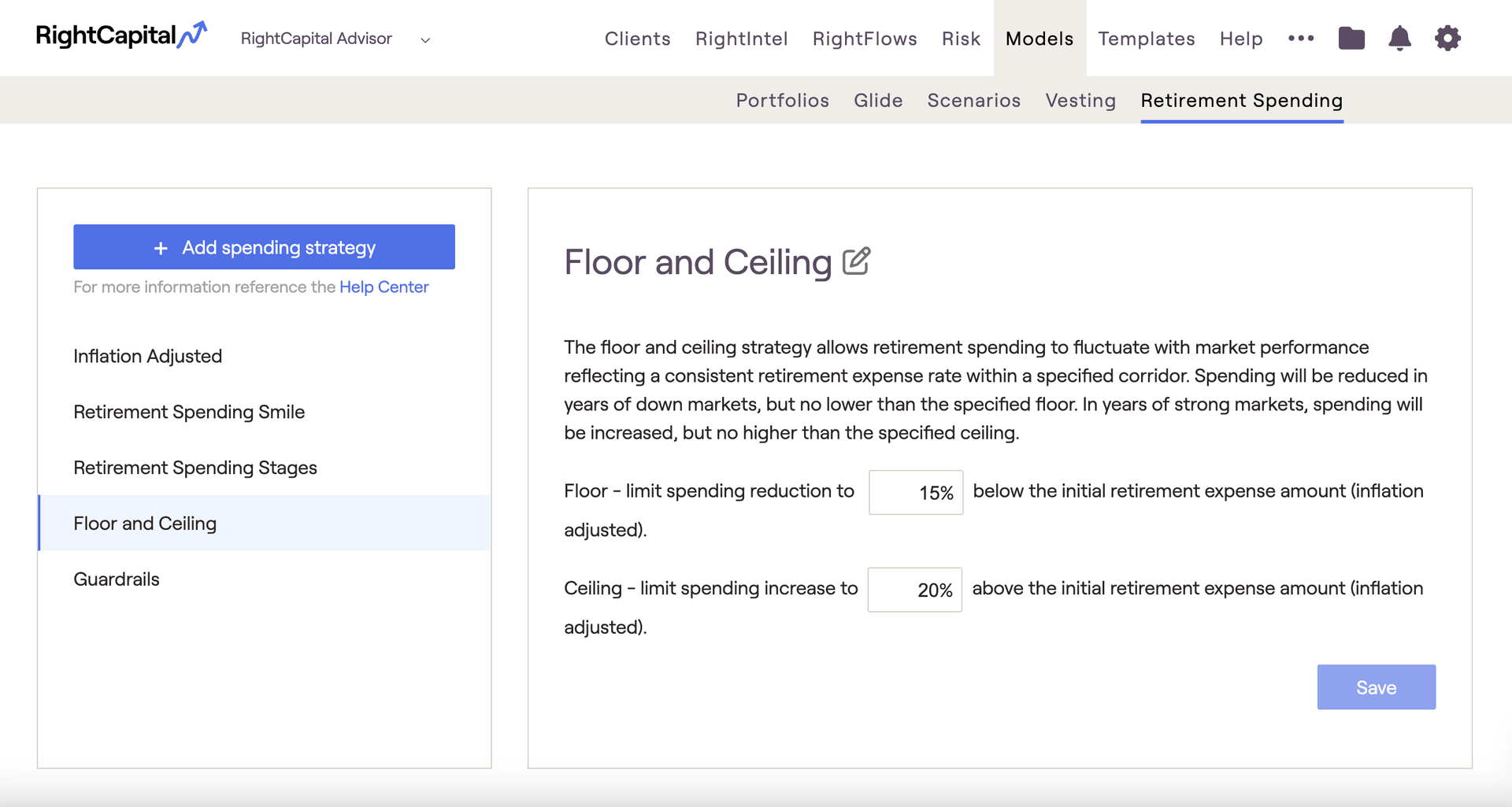The image size is (1512, 807).
Task: Switch to the Portfolios tab
Action: [782, 100]
